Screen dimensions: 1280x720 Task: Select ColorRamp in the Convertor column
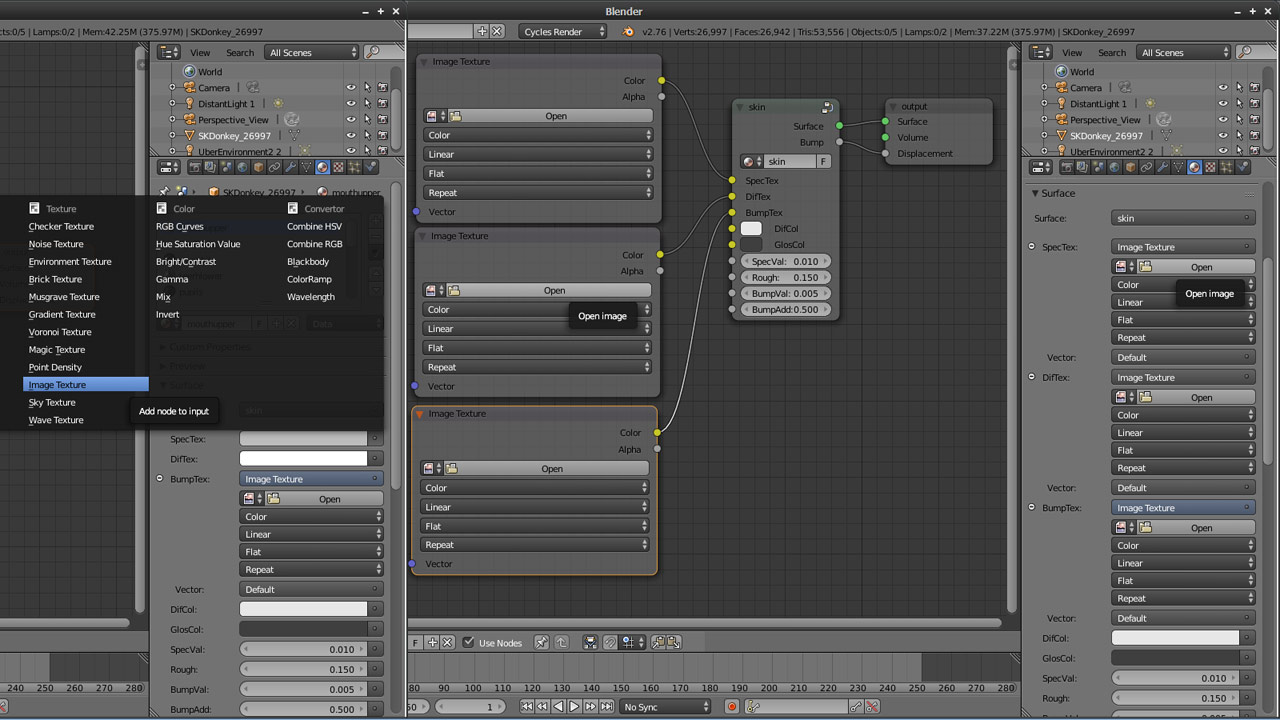pyautogui.click(x=309, y=279)
